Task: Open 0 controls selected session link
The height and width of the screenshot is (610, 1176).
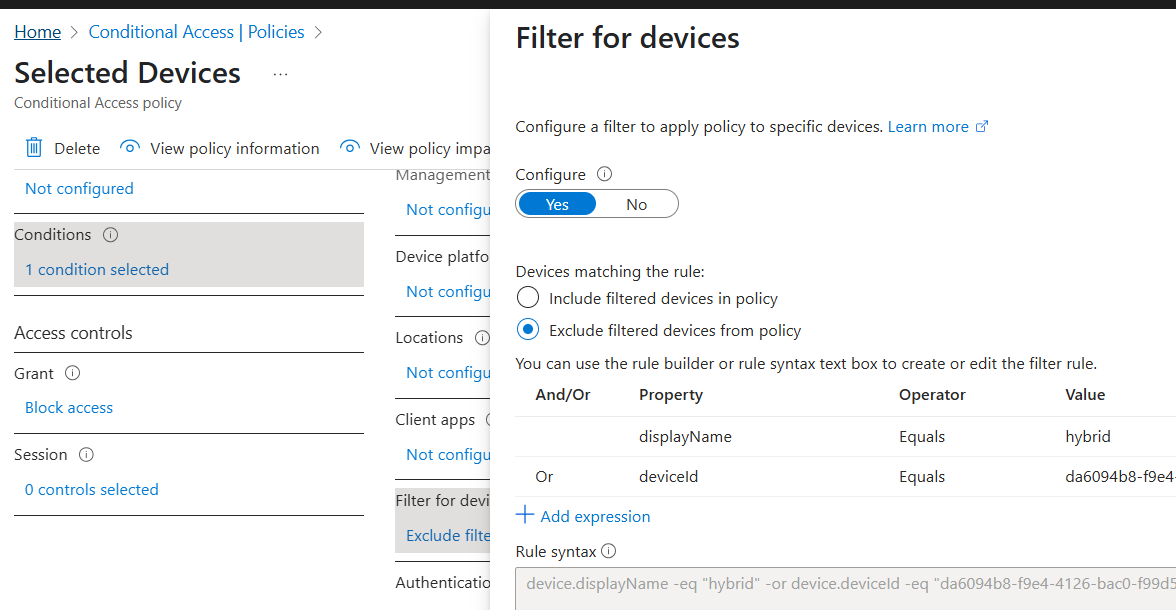Action: 92,489
